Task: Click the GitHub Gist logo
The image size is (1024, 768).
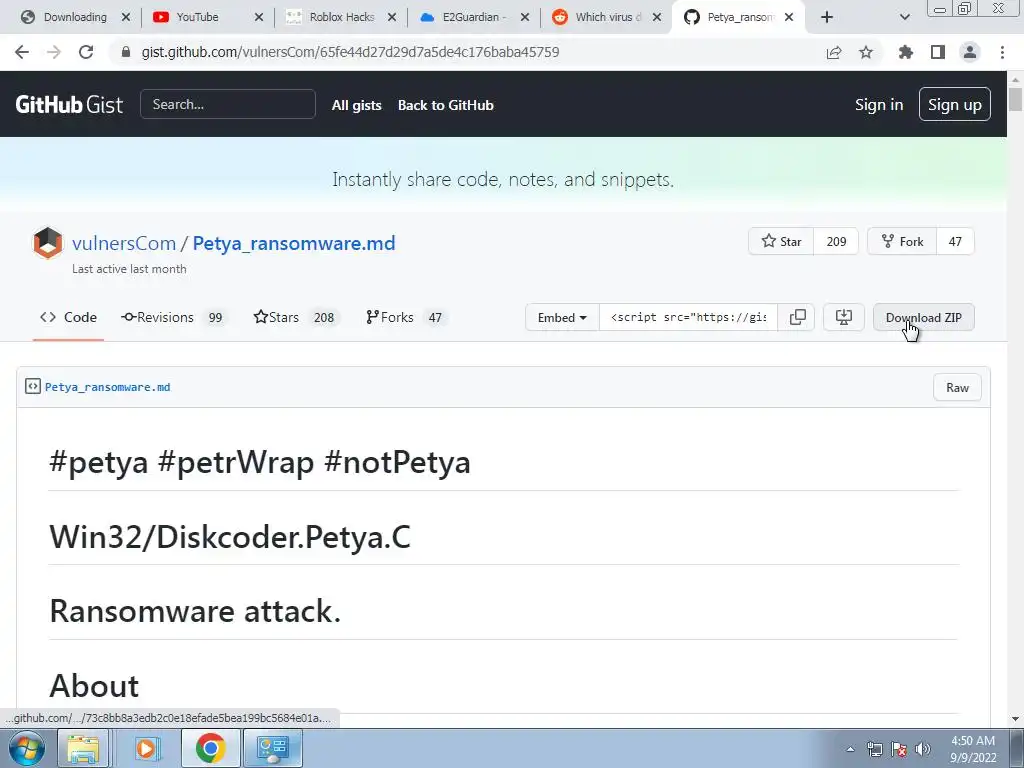Action: coord(69,104)
